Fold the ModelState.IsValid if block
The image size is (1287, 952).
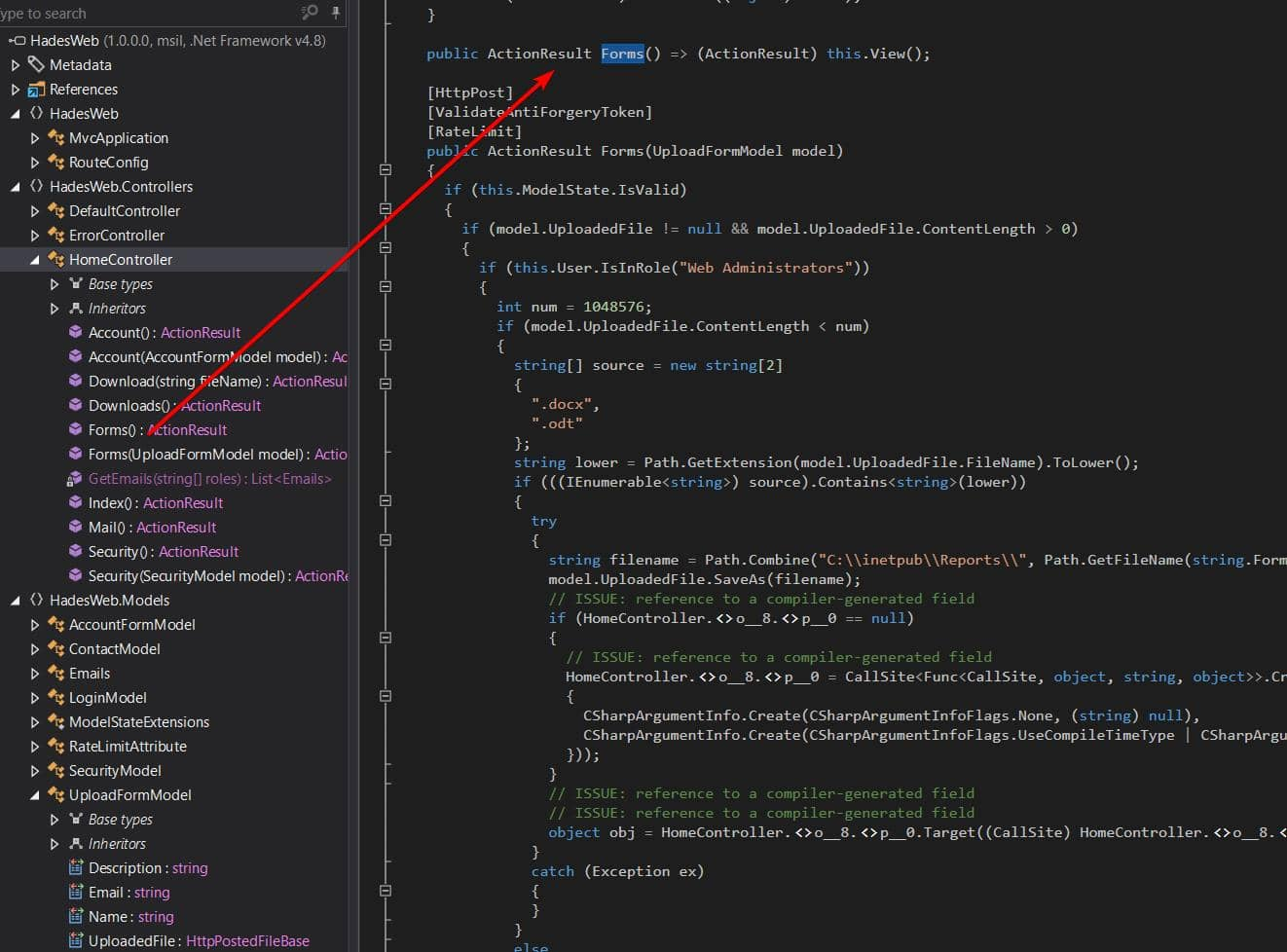point(386,208)
